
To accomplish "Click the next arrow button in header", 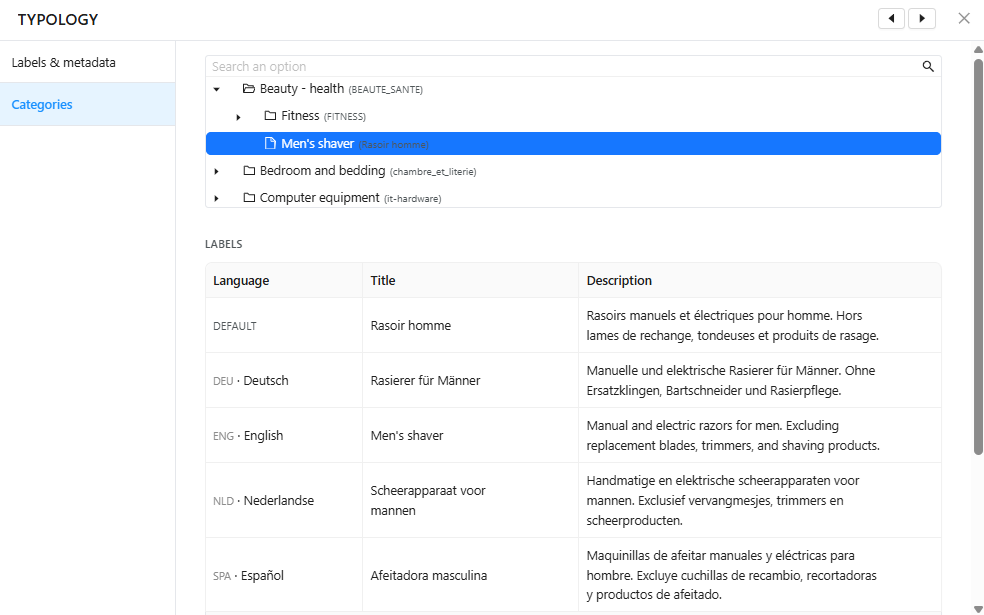I will click(x=922, y=19).
